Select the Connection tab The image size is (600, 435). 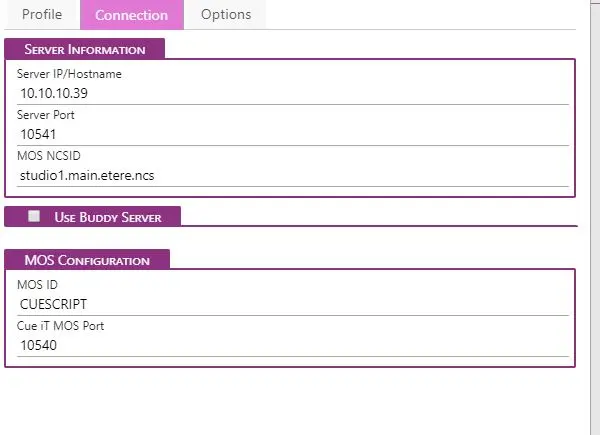point(131,15)
